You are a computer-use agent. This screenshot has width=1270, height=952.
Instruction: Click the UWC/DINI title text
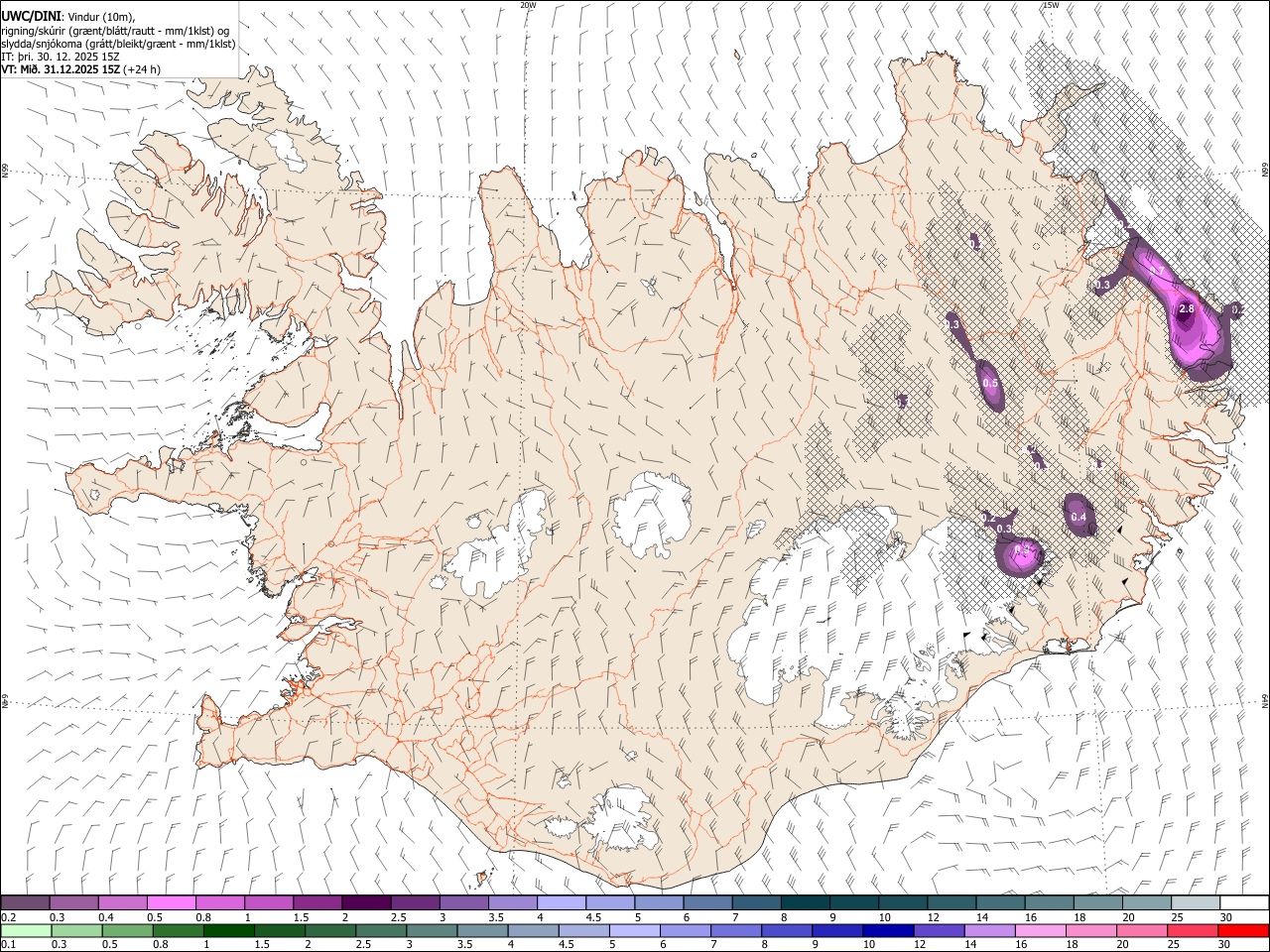click(x=31, y=17)
